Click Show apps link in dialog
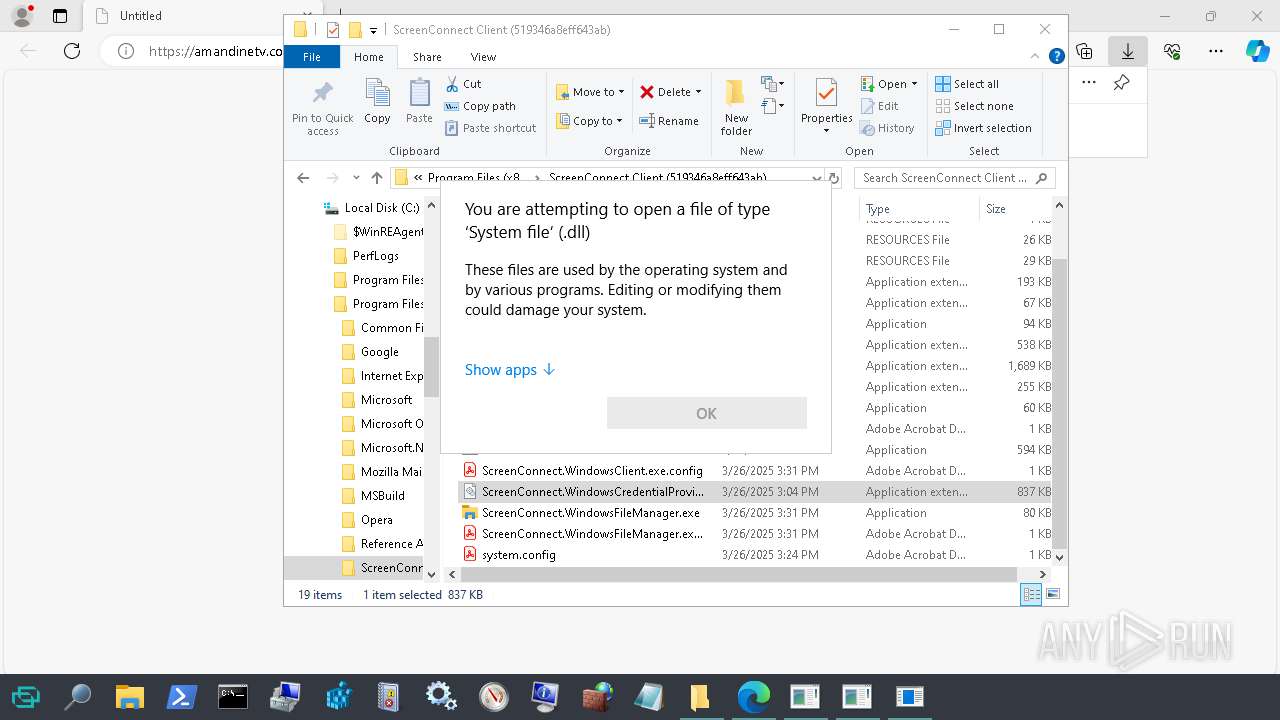 (510, 370)
